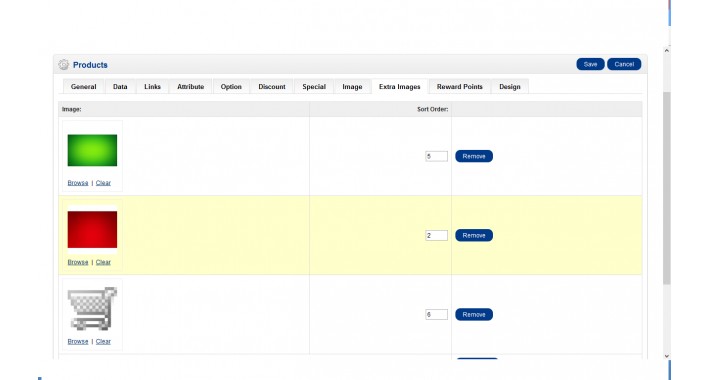Go to the Design tab
Viewport: 710px width, 380px height.
[x=509, y=87]
